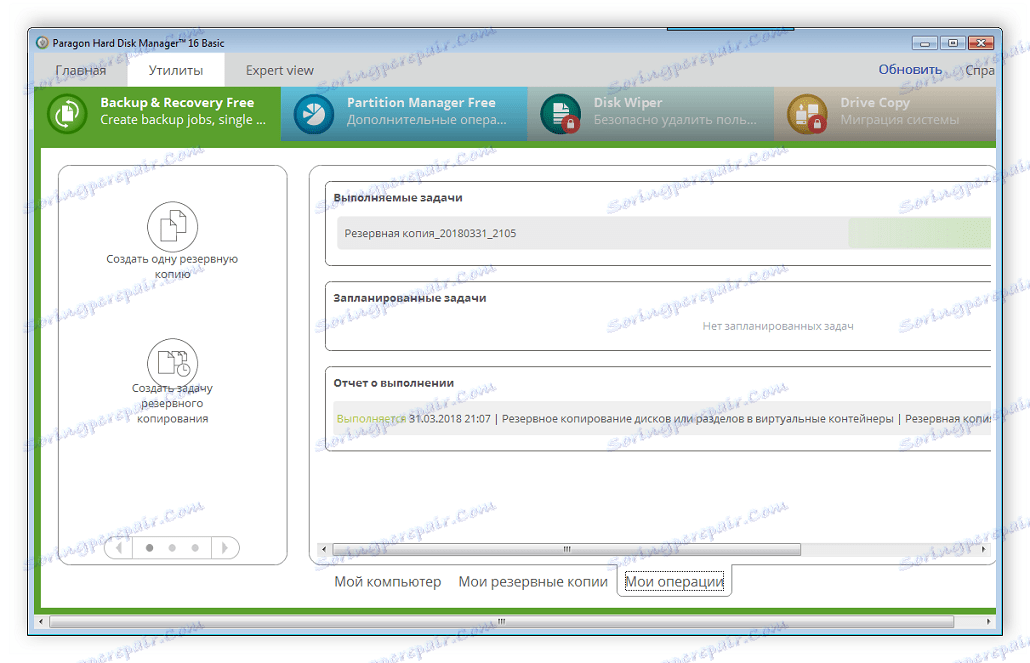The height and width of the screenshot is (663, 1030).
Task: Open the Мой компьютер view
Action: [388, 581]
